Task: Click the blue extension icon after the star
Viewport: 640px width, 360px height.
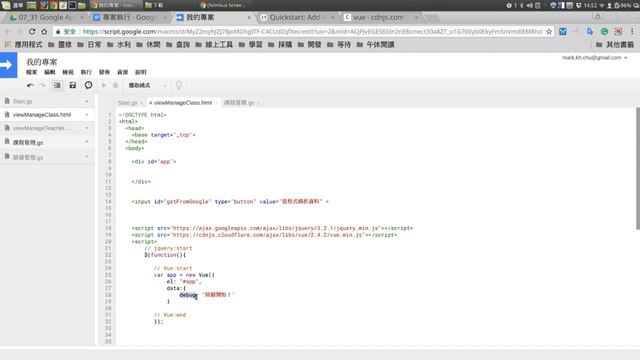Action: pyautogui.click(x=563, y=31)
